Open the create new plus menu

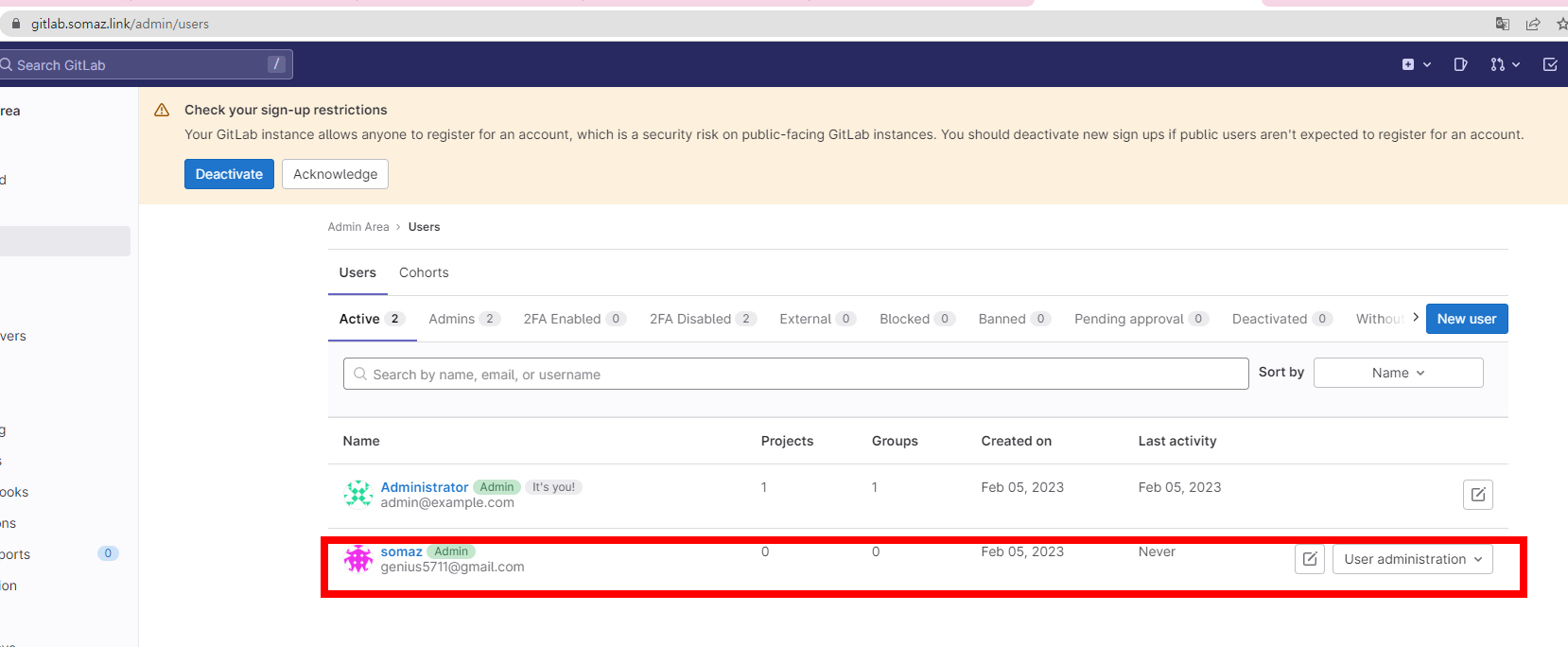coord(1416,64)
